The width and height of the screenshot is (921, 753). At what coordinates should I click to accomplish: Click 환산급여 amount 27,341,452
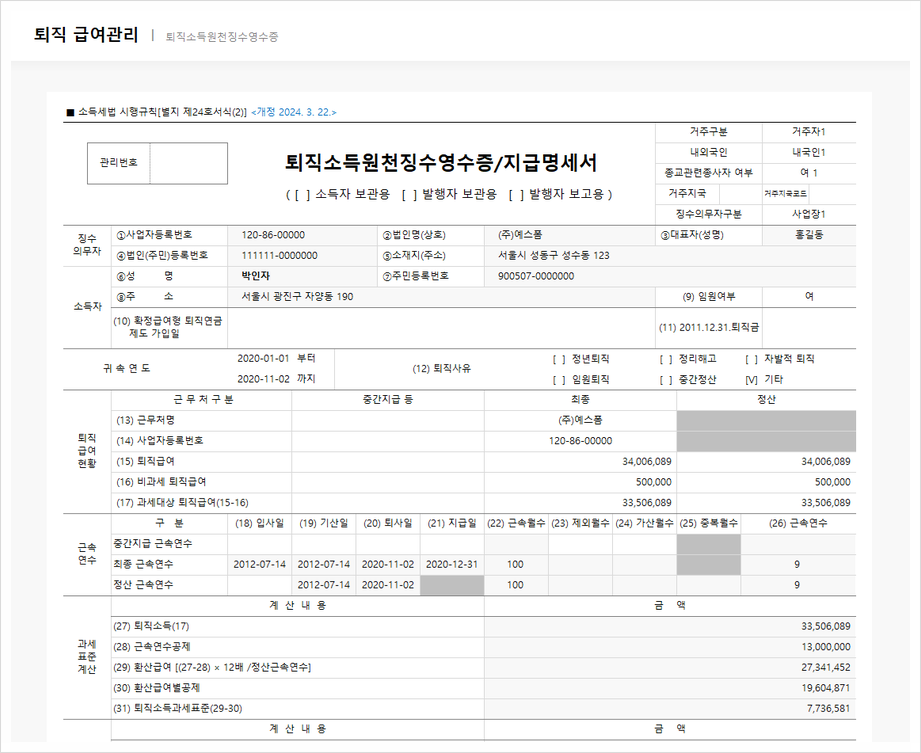[x=826, y=667]
